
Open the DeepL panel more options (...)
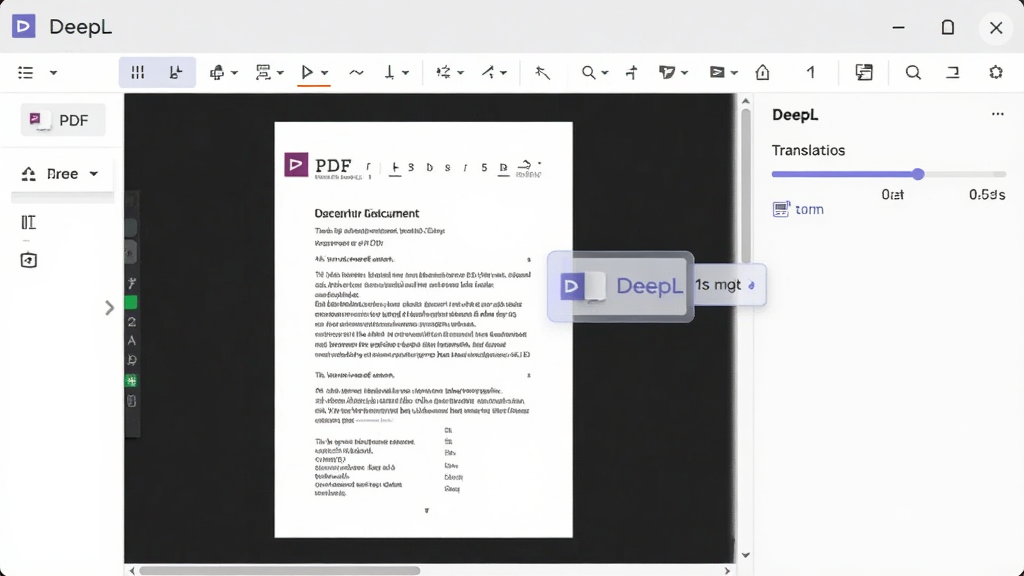click(x=997, y=114)
